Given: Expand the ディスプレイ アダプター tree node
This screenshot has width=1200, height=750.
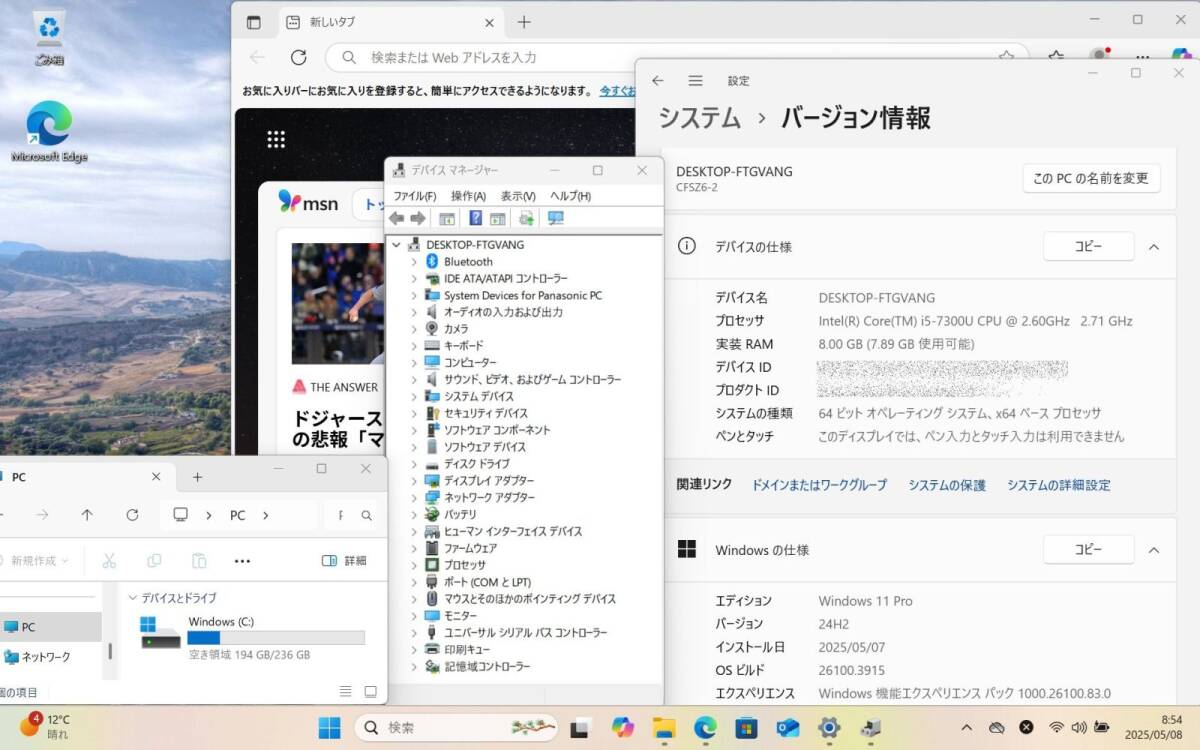Looking at the screenshot, I should pos(414,481).
